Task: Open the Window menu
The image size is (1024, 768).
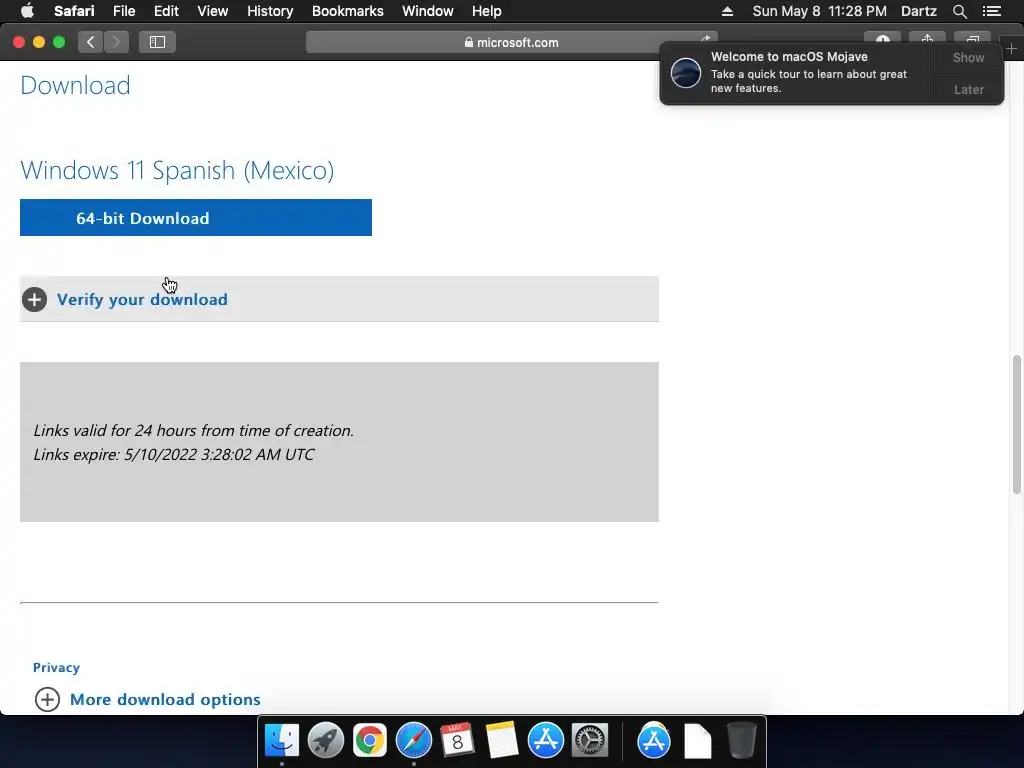Action: point(427,11)
